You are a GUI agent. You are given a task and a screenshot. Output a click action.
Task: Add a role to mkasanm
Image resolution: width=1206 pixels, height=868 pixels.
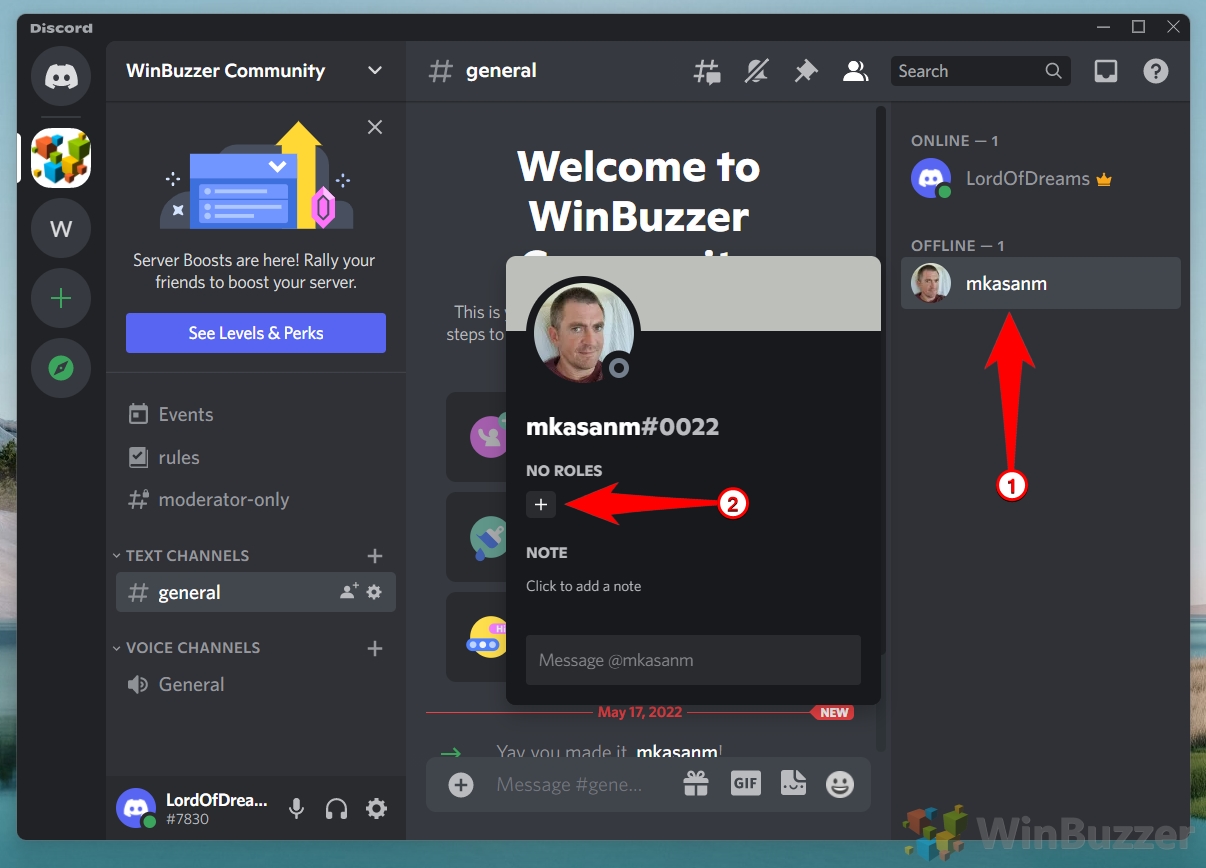click(x=541, y=504)
